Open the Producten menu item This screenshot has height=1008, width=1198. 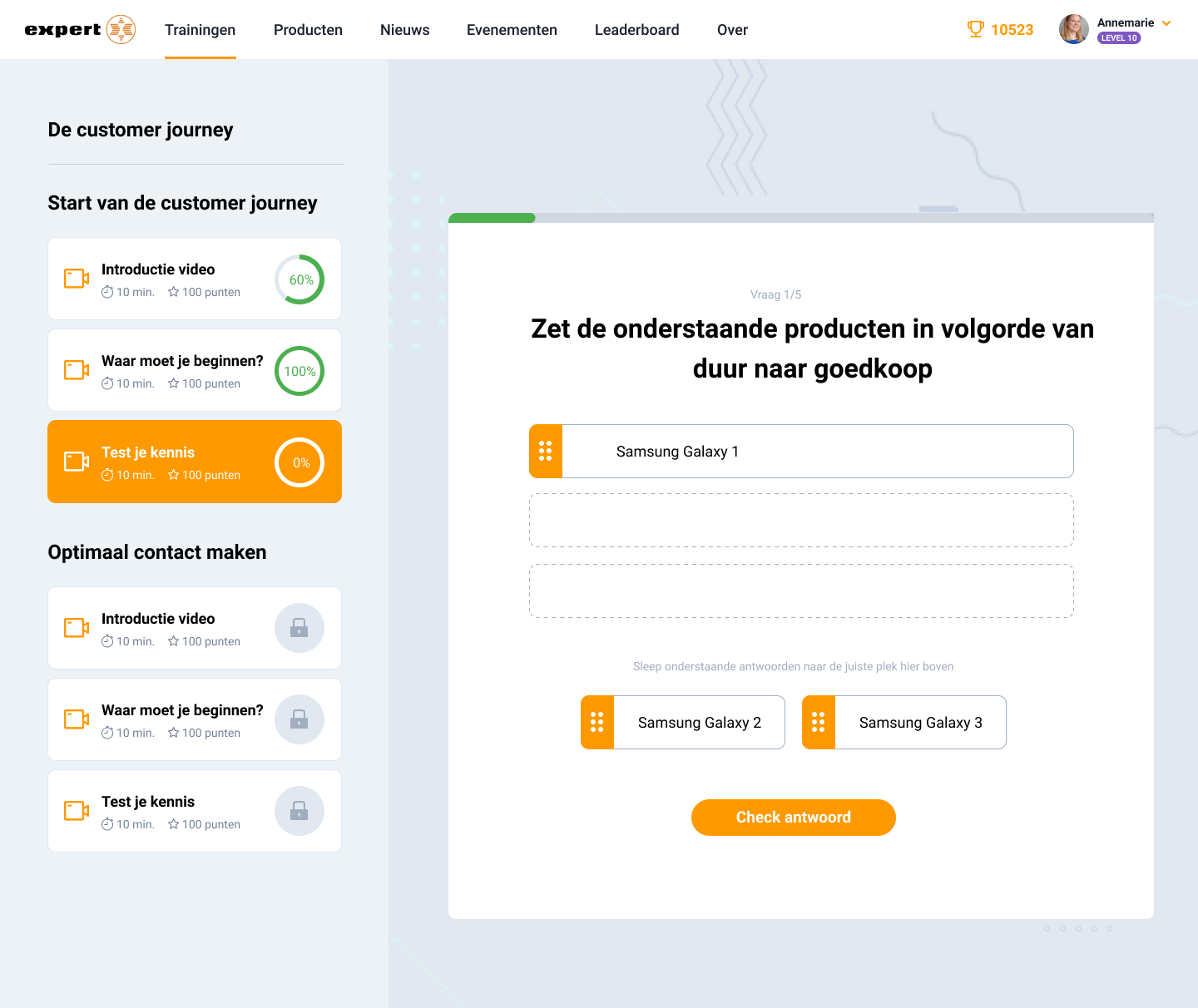coord(308,30)
